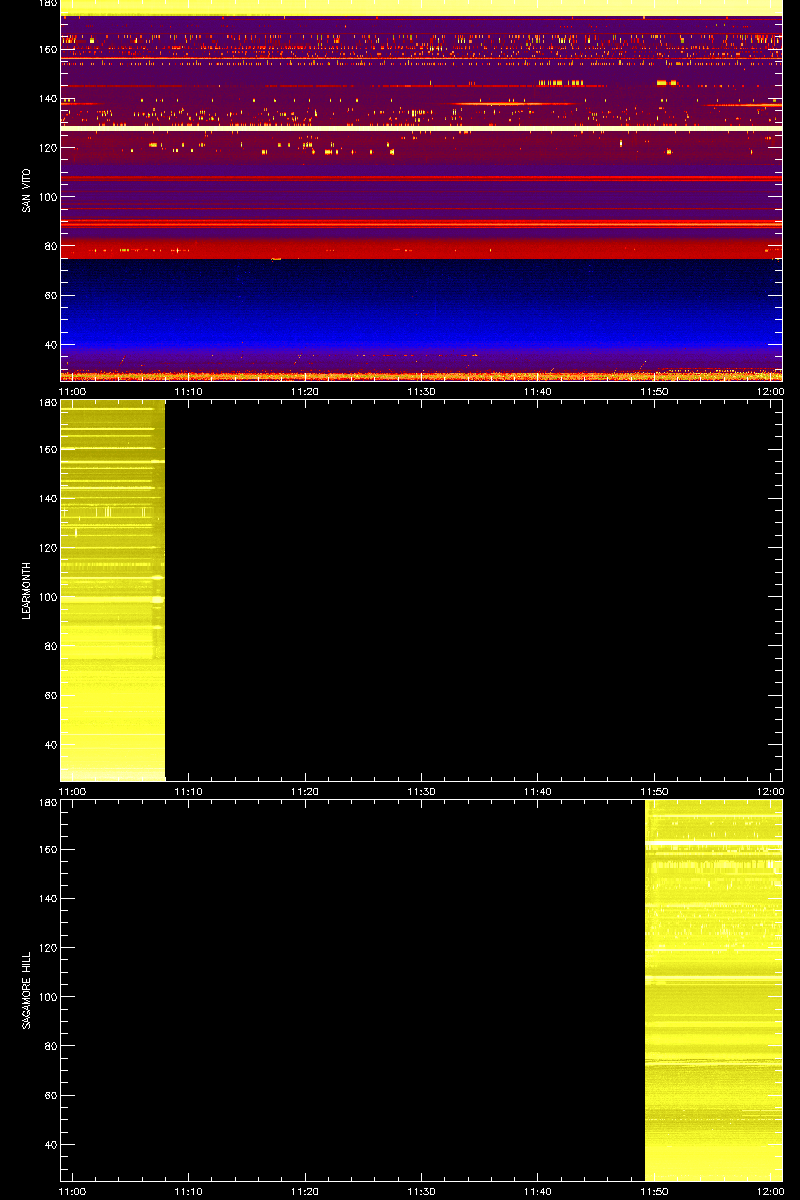This screenshot has width=800, height=1200.
Task: Click the LEARMONTH axis label
Action: [x=26, y=590]
